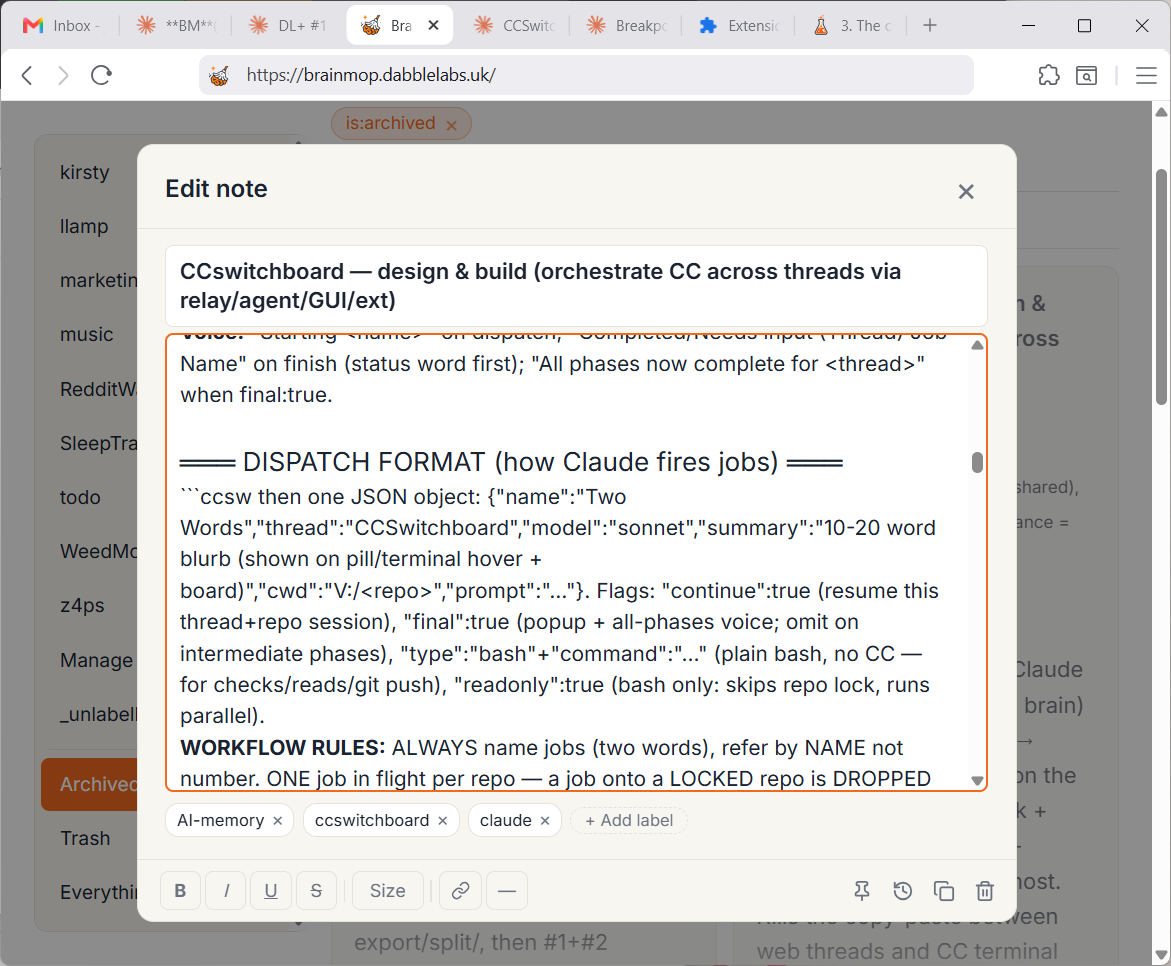This screenshot has width=1171, height=966.
Task: Remove the AI-memory label
Action: (x=278, y=820)
